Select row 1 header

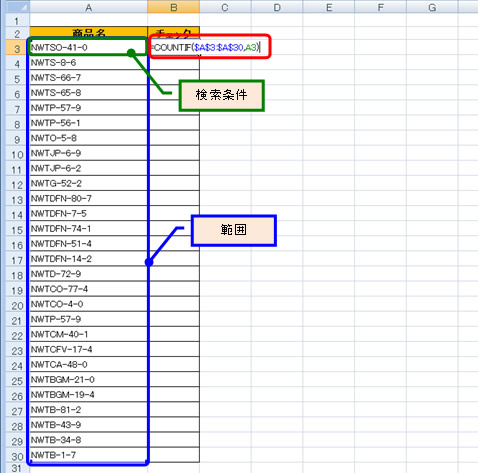click(17, 21)
